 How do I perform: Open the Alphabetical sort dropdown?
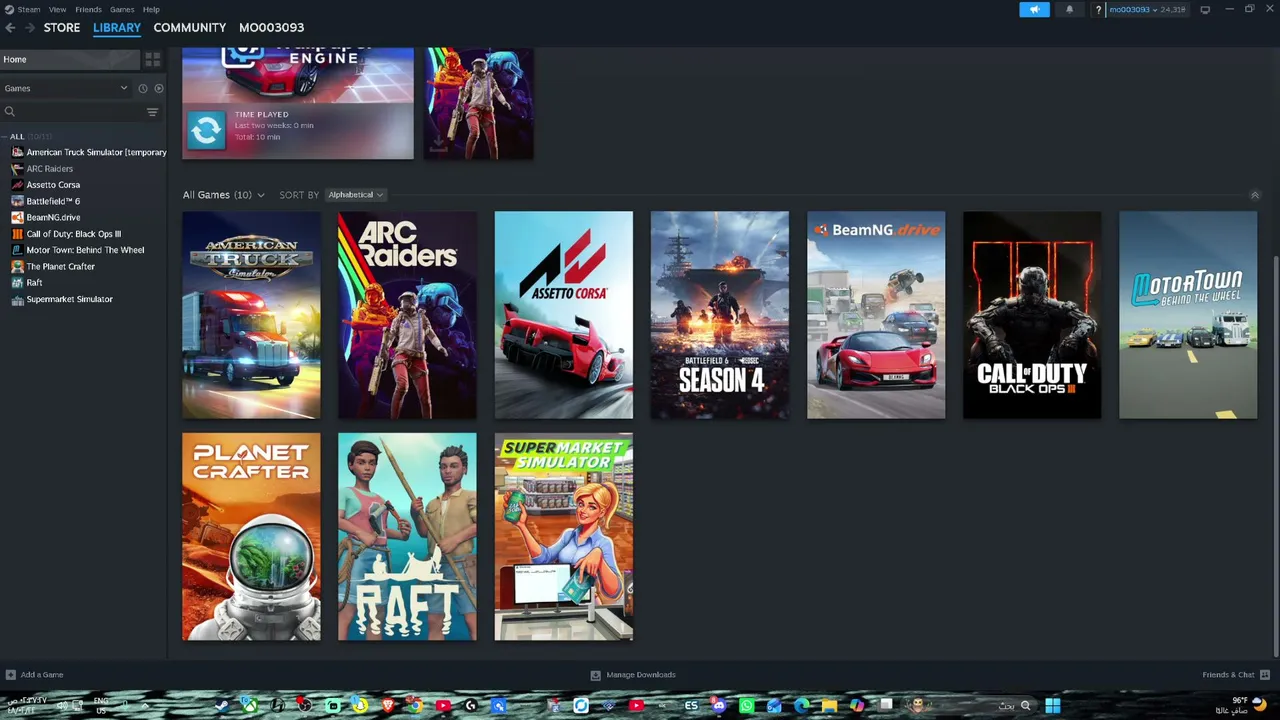(355, 195)
